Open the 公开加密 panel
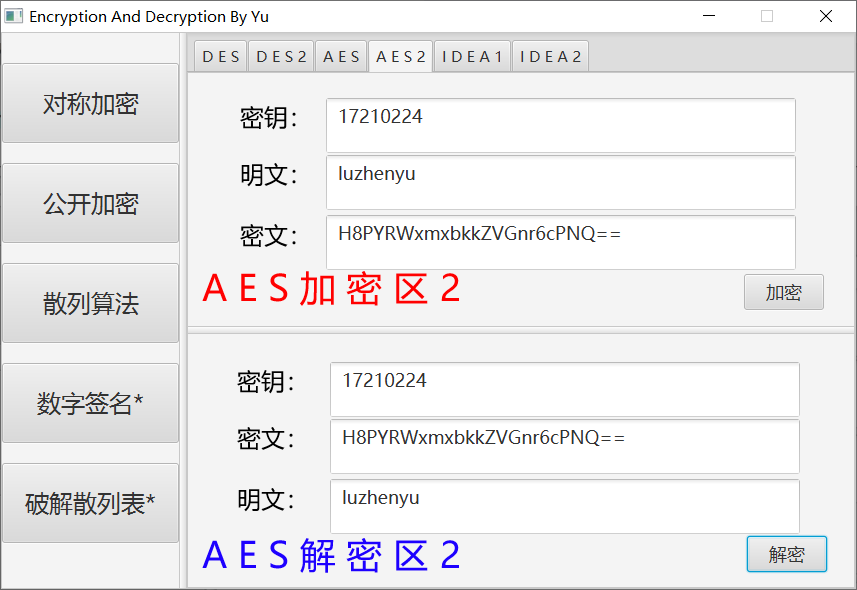 (90, 202)
